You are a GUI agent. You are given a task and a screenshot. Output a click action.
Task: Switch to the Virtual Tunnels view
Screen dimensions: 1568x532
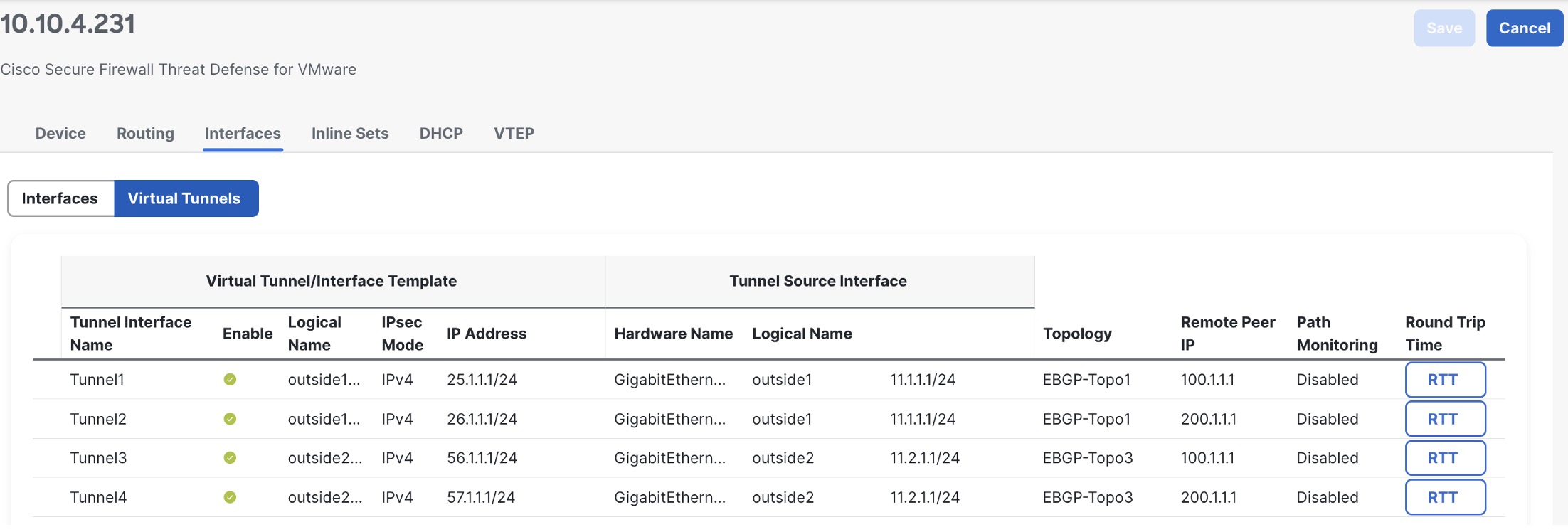(x=185, y=198)
